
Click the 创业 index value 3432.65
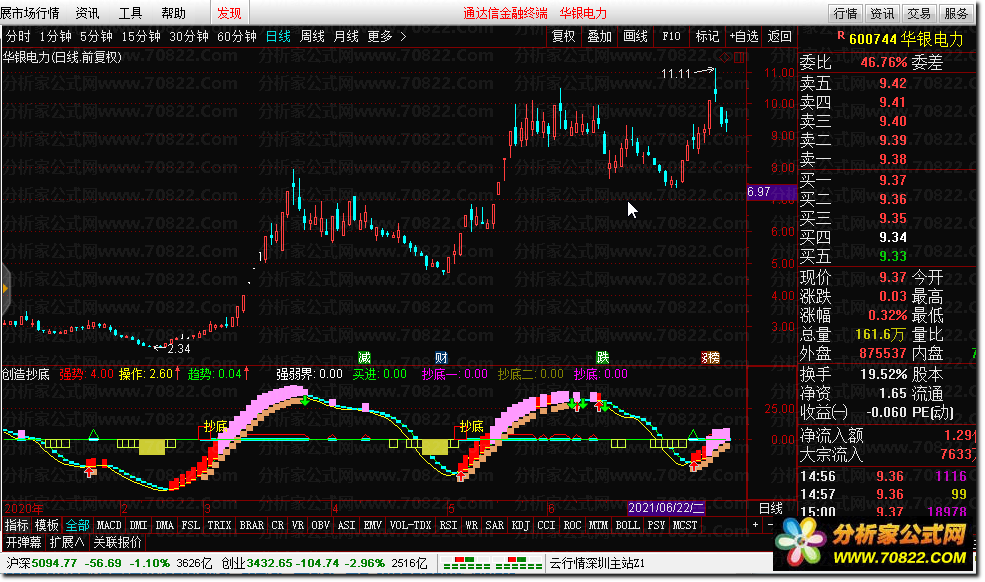click(269, 563)
